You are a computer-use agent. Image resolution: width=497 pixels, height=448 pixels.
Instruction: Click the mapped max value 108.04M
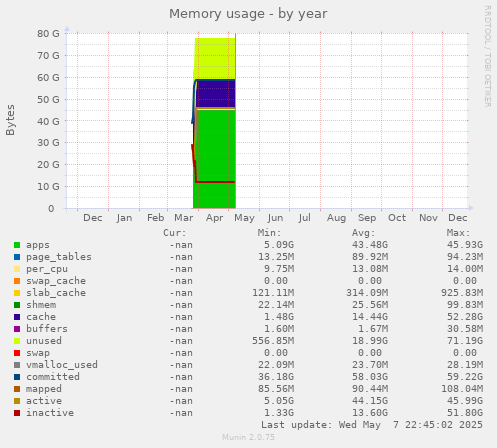(x=462, y=389)
